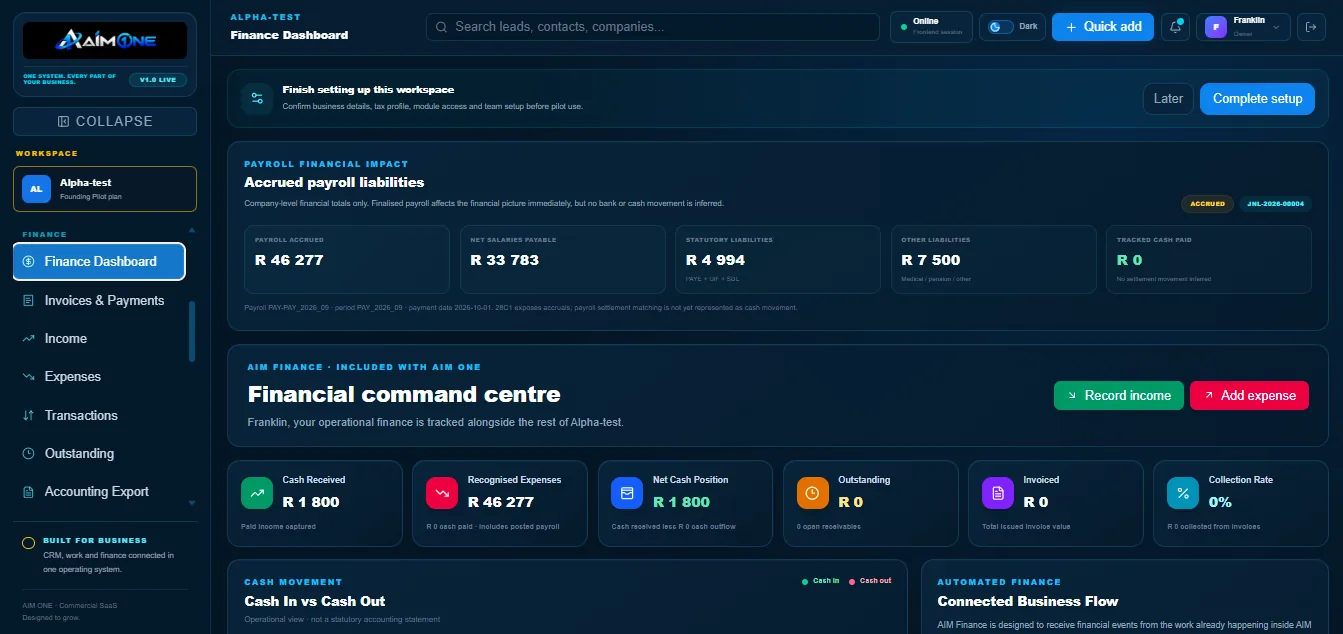The image size is (1343, 634).
Task: Open Invoices & Payments menu item
Action: 99,300
